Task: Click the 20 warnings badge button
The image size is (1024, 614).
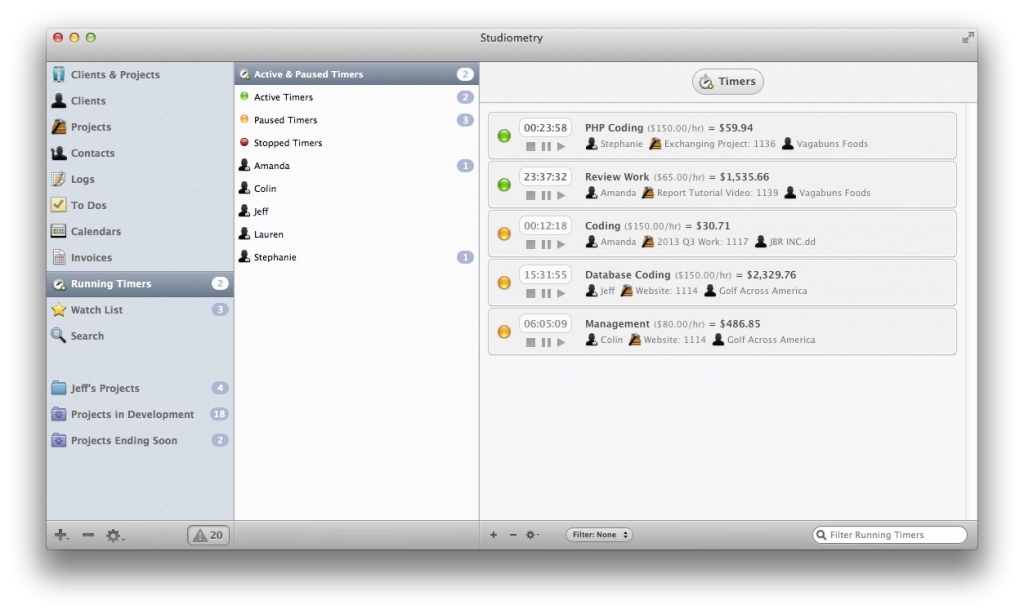Action: coord(207,535)
